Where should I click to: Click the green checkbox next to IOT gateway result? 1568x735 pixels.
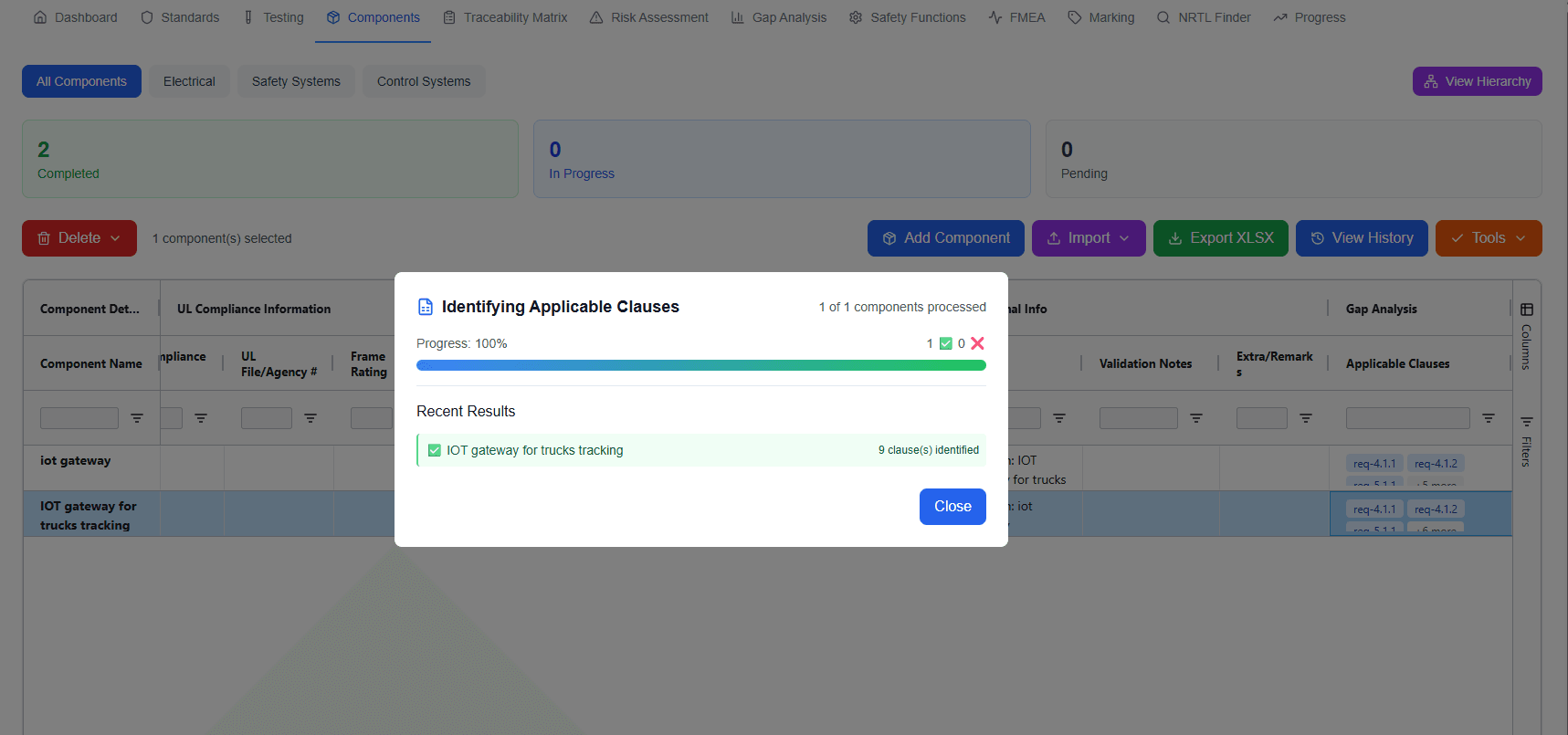(x=435, y=450)
